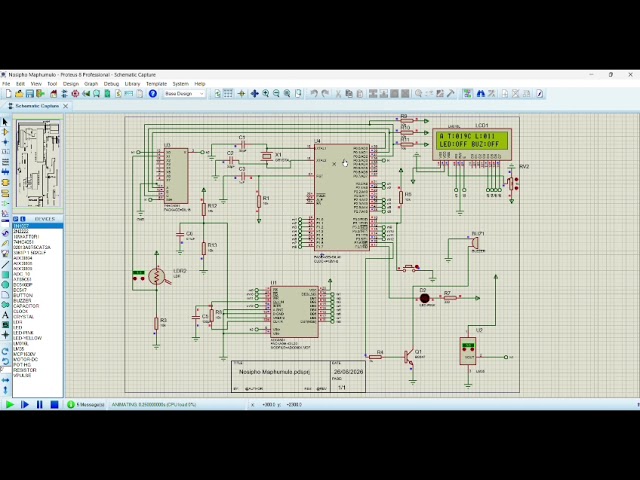Open the blue Help question mark icon
Screen dimensions: 640x480
[153, 94]
